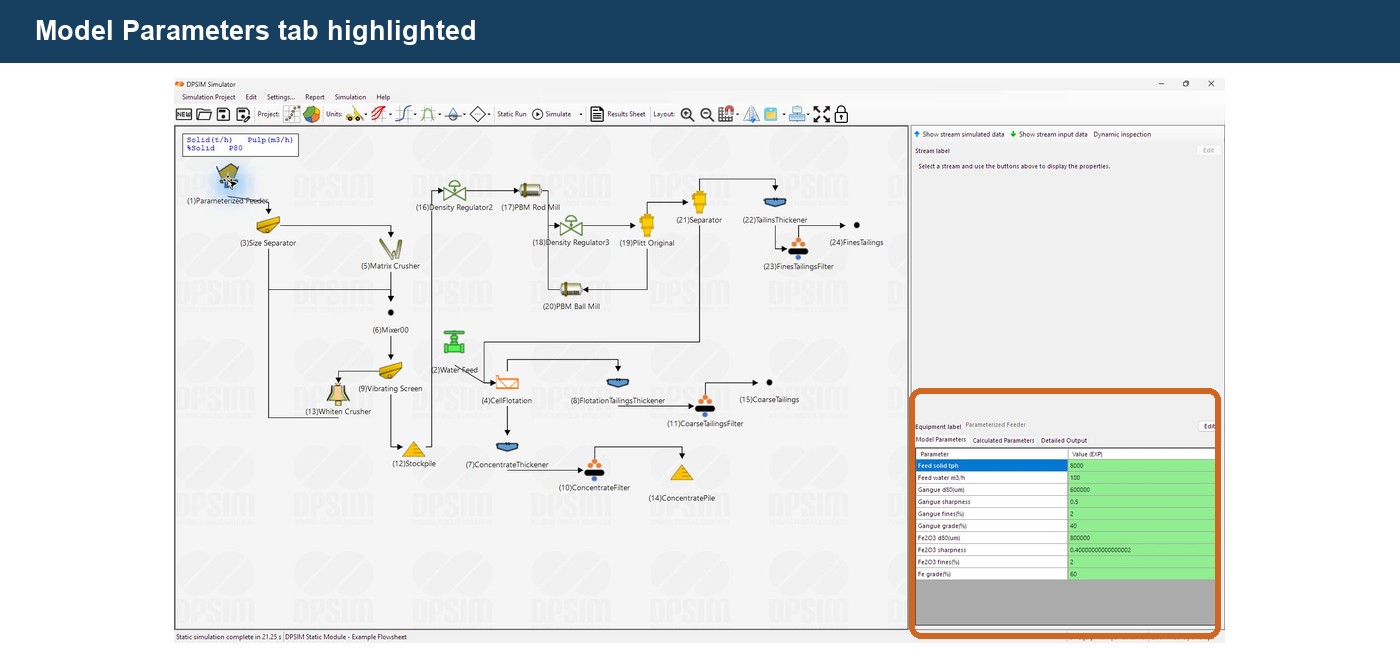Screen dimensions: 1400x650
Task: Zoom out of the flowsheet layout
Action: point(707,114)
